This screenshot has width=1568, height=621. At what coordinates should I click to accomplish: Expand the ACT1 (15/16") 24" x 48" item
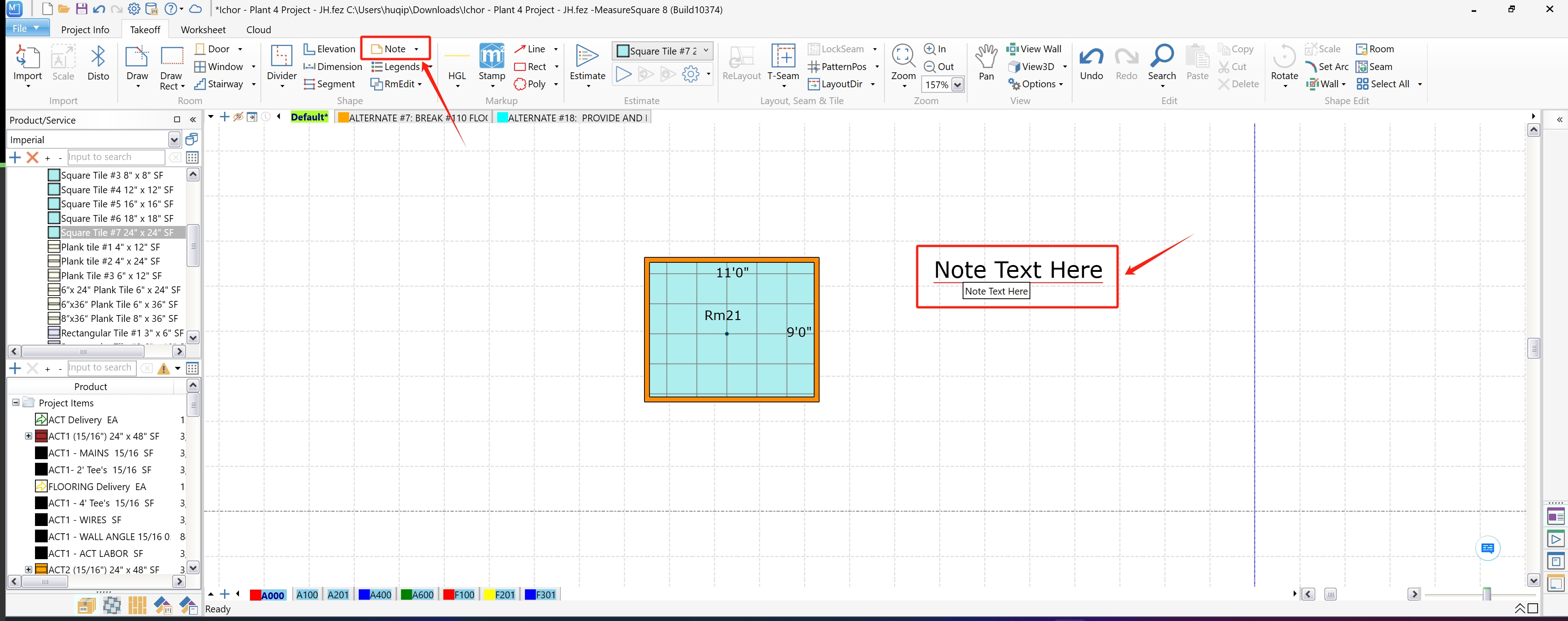(29, 436)
